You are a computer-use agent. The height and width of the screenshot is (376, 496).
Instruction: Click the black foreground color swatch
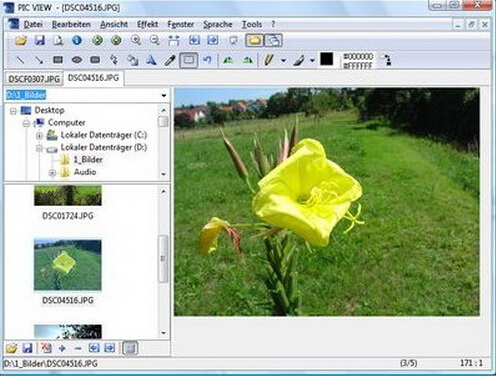pyautogui.click(x=327, y=59)
